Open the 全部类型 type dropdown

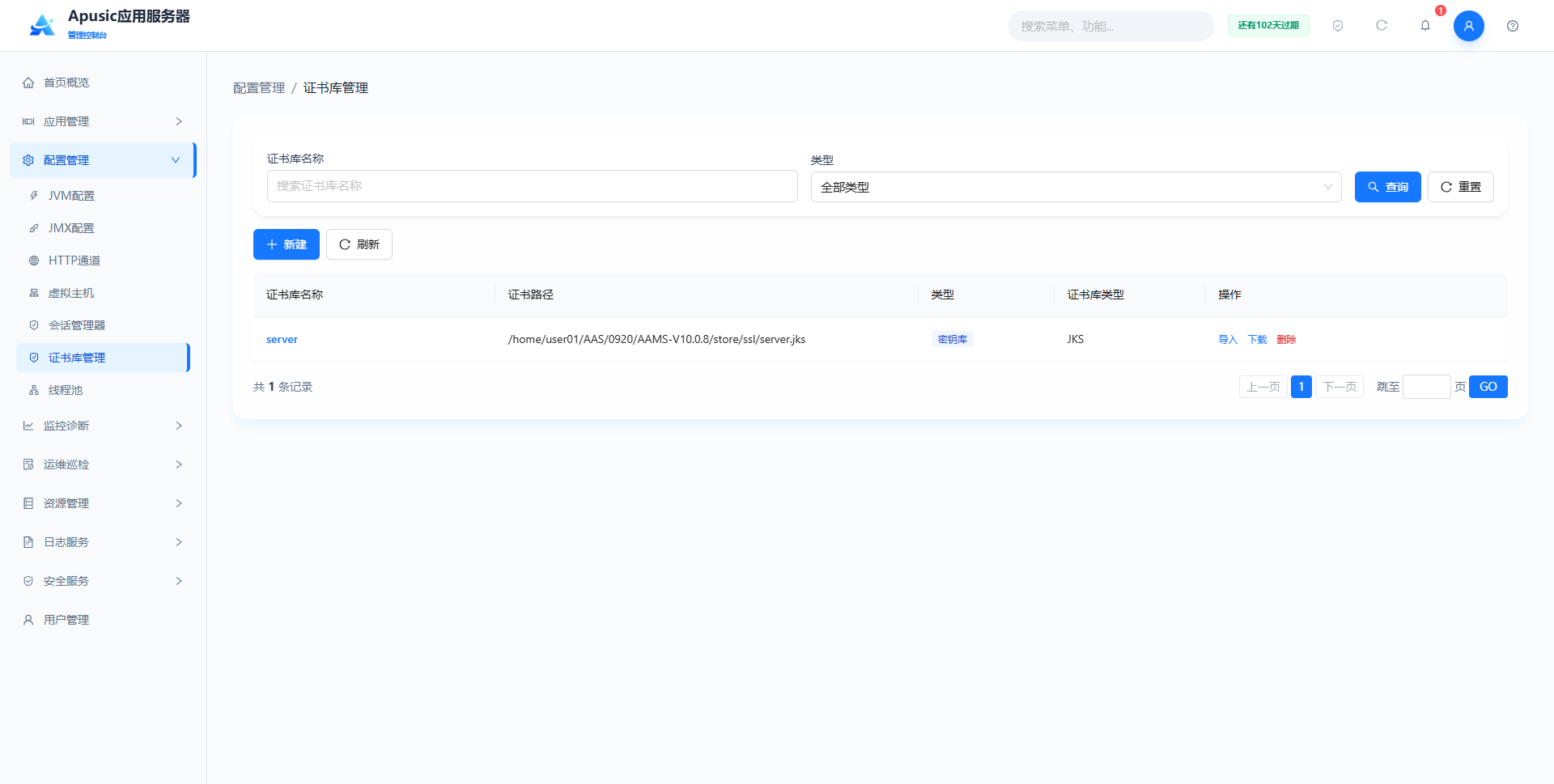(1076, 187)
